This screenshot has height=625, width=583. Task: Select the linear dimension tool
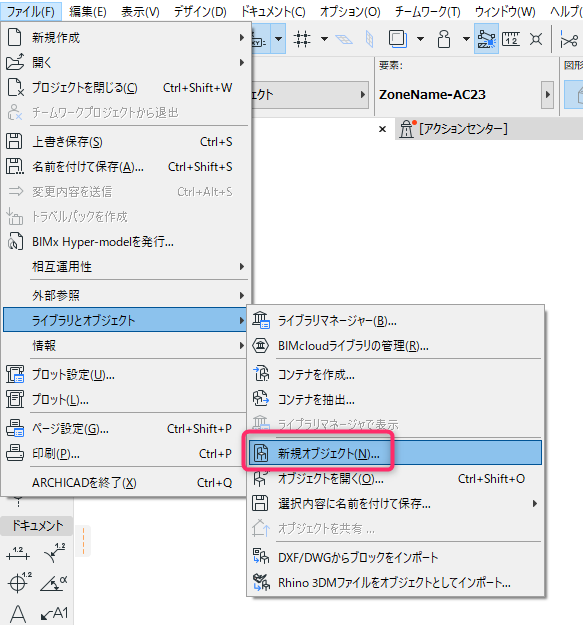coord(18,554)
